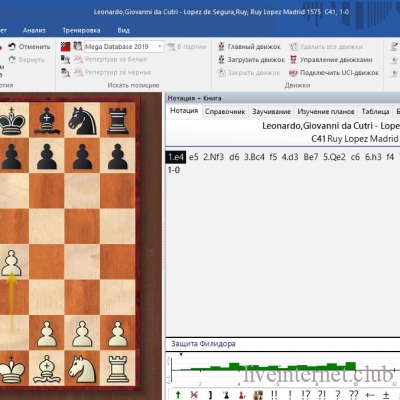Click the В партии search button

(187, 47)
